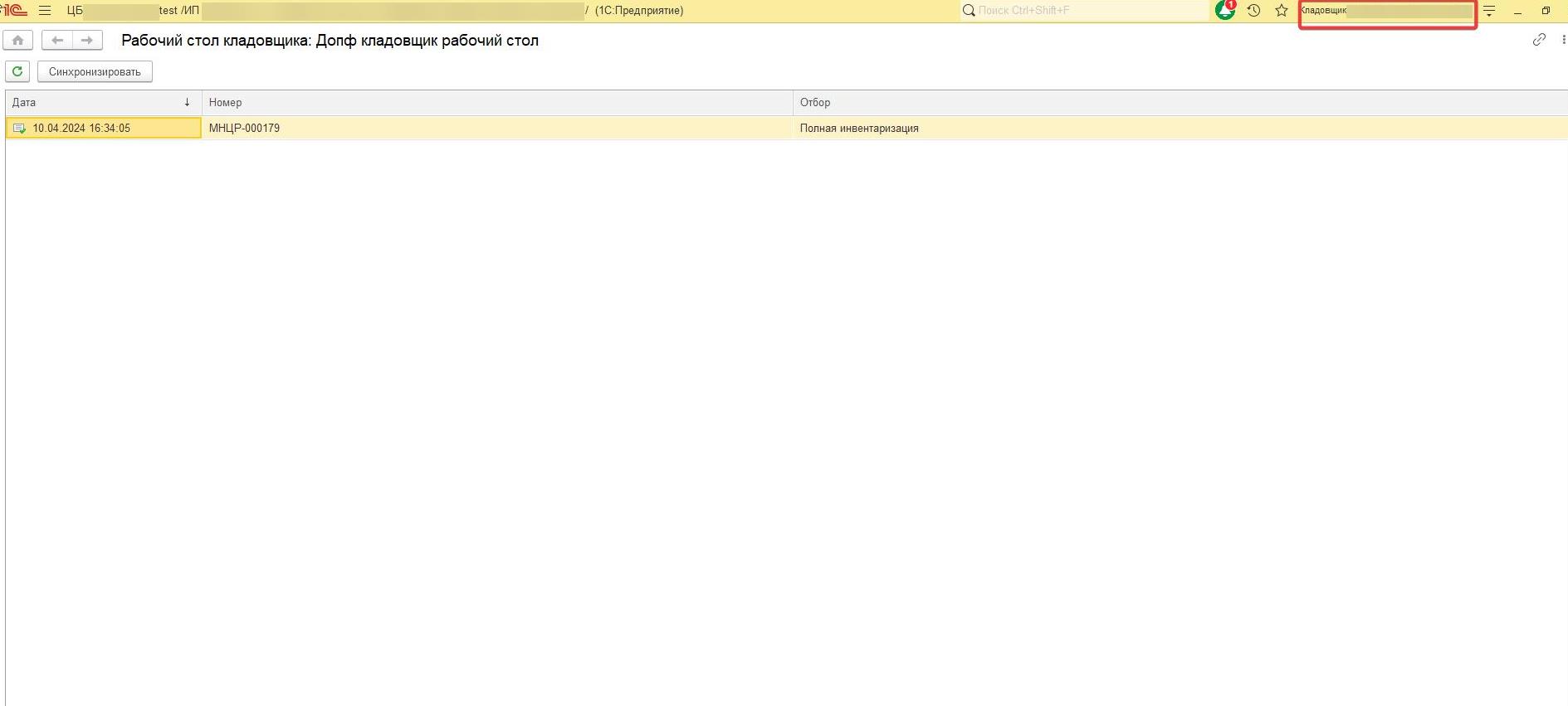The width and height of the screenshot is (1568, 706).
Task: Click the Номер column header
Action: pyautogui.click(x=497, y=103)
